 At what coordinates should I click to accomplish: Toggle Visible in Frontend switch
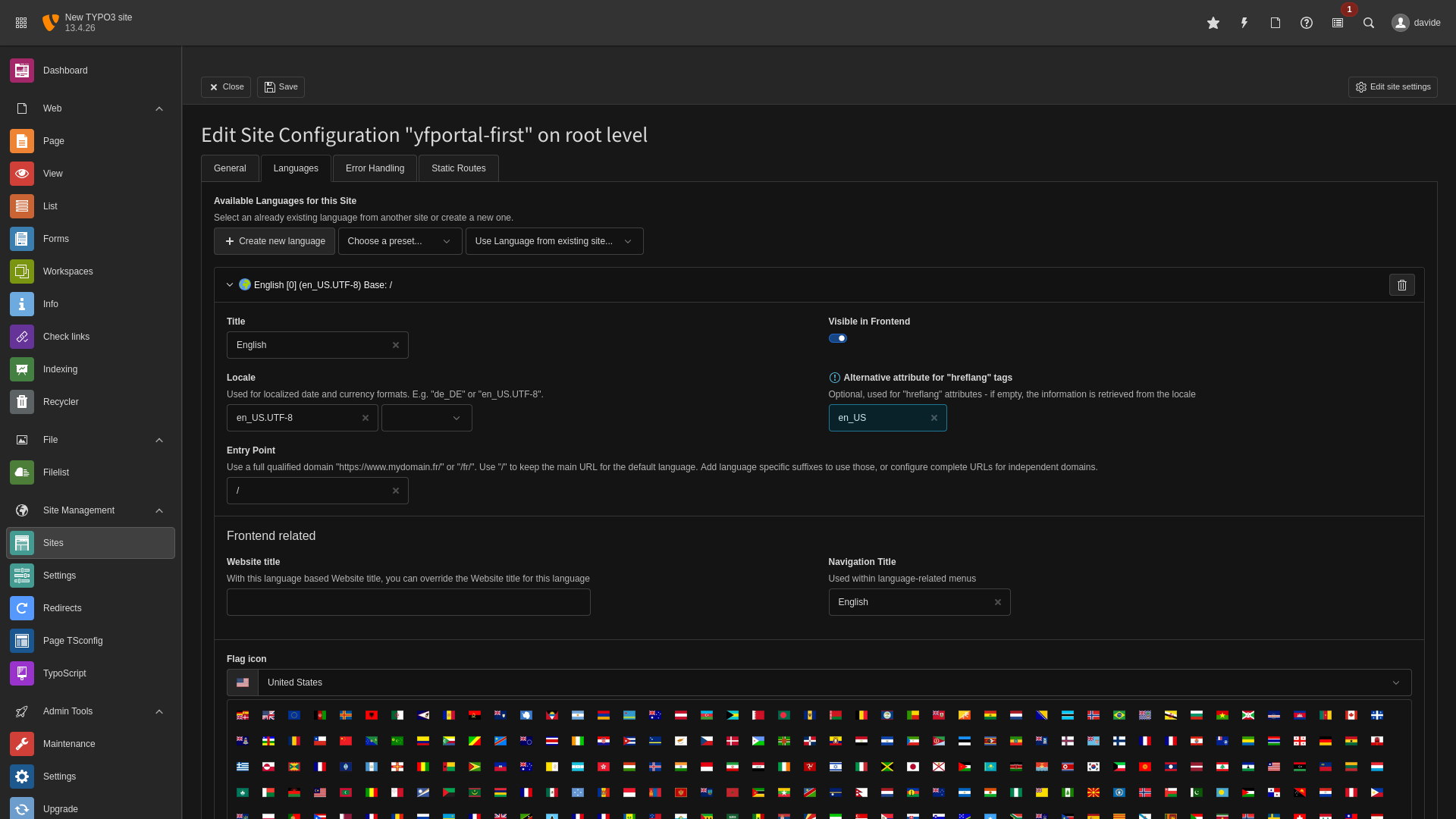[838, 338]
